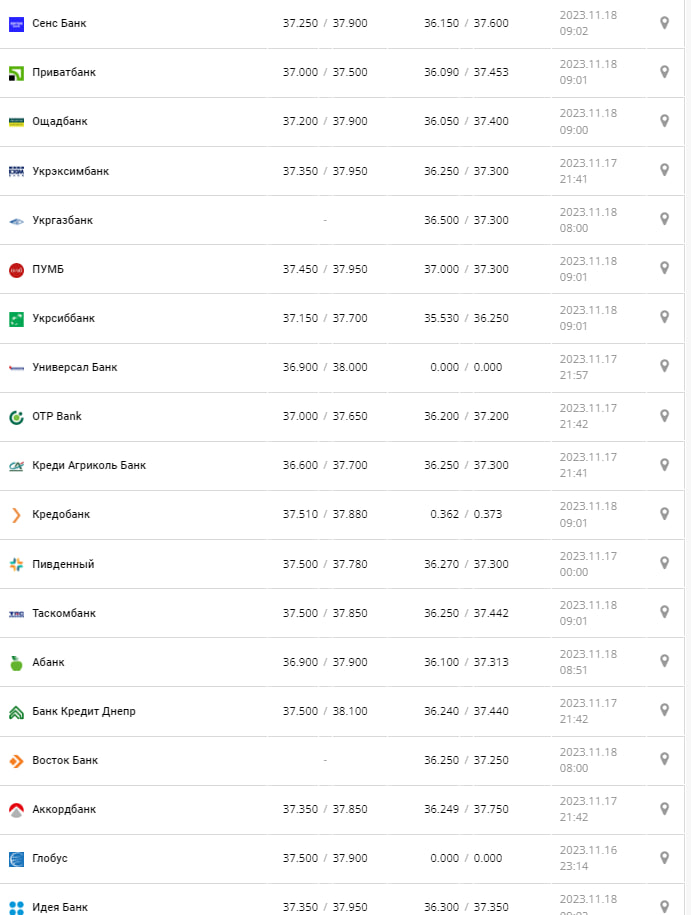Image resolution: width=691 pixels, height=915 pixels.
Task: Click Банк Кредит Днепр name
Action: [83, 711]
